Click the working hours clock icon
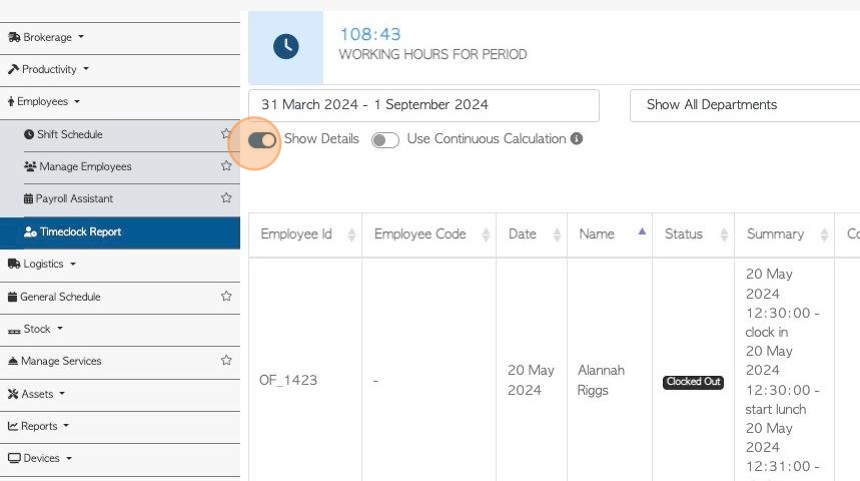Screen dimensions: 860x481 click(286, 46)
